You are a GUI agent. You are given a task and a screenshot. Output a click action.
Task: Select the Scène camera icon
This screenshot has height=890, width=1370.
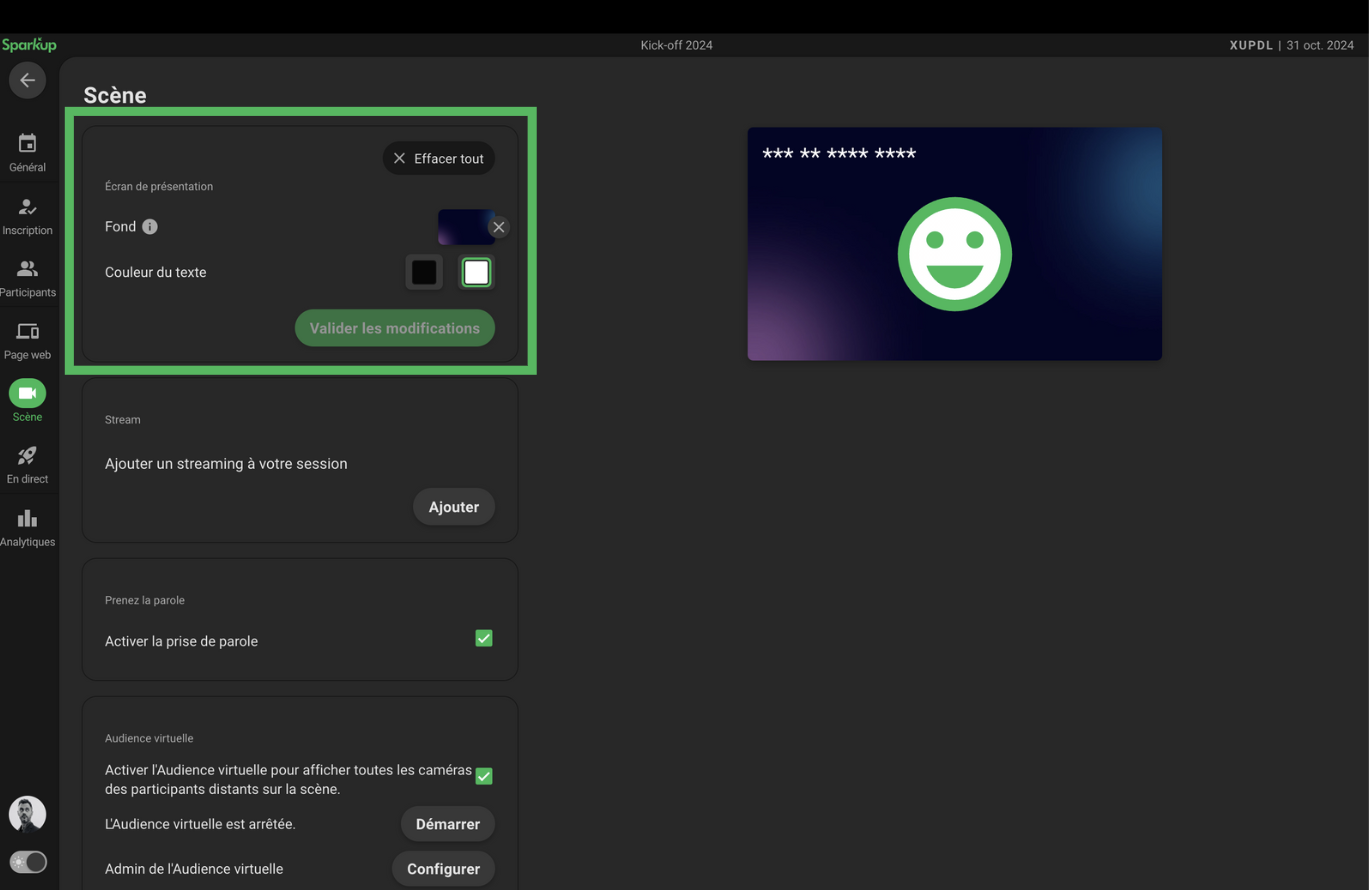click(x=27, y=393)
